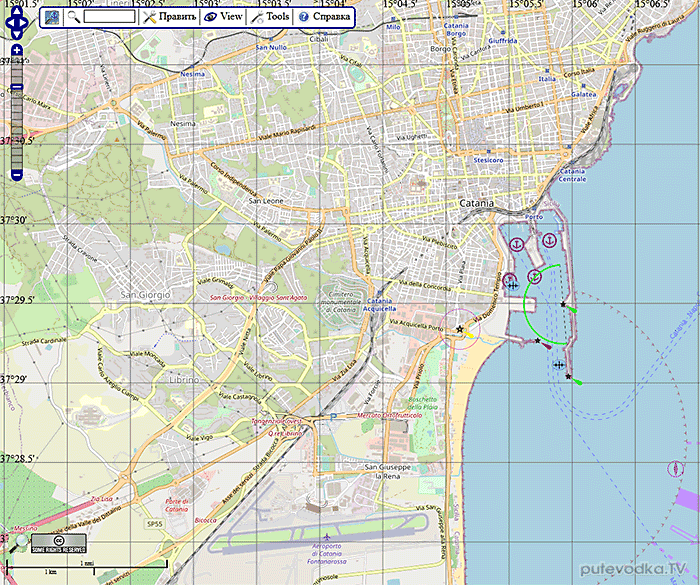Click the Catania Centrale station label

click(572, 175)
